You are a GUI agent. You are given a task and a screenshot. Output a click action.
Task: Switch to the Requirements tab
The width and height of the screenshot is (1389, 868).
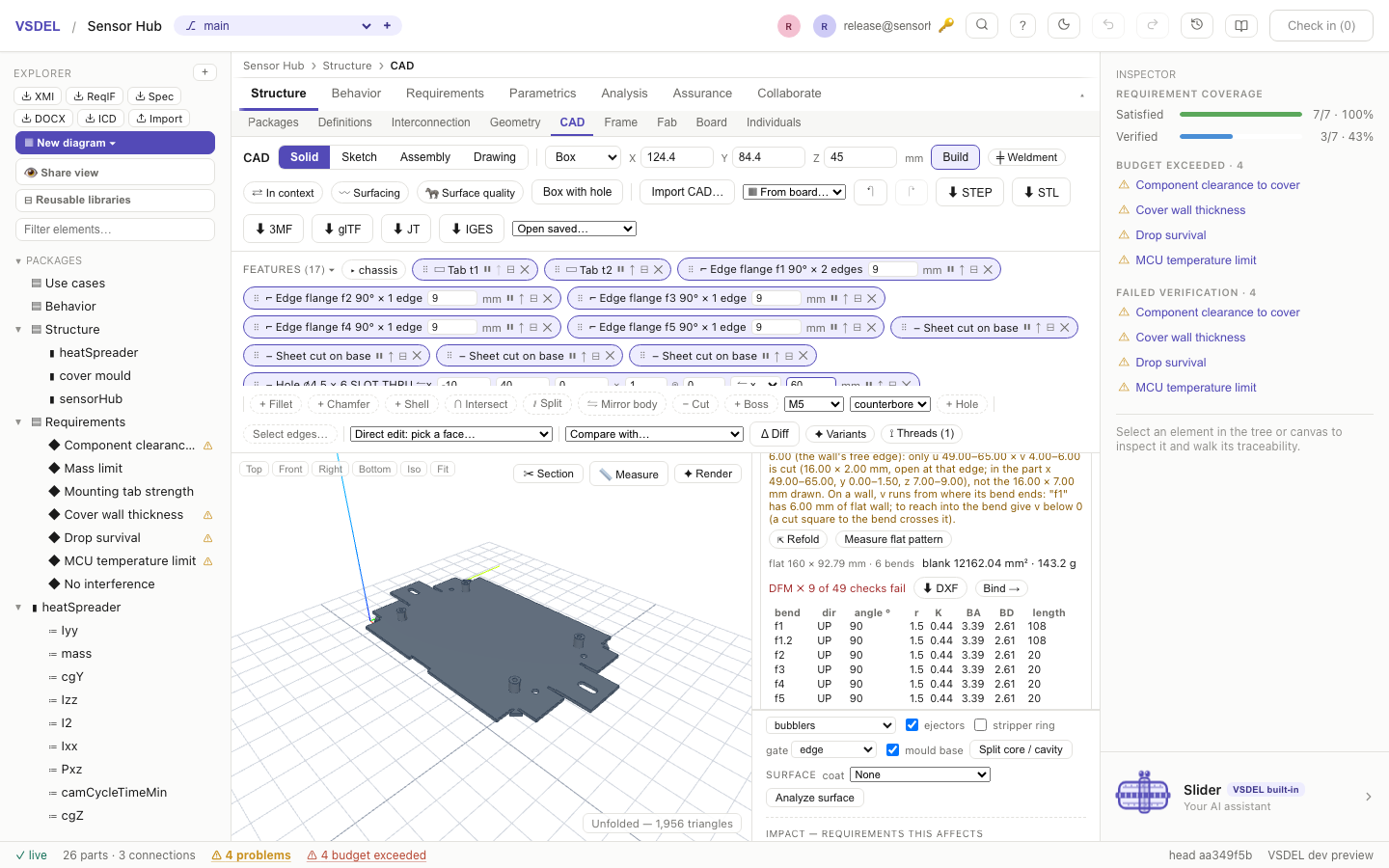[x=445, y=94]
